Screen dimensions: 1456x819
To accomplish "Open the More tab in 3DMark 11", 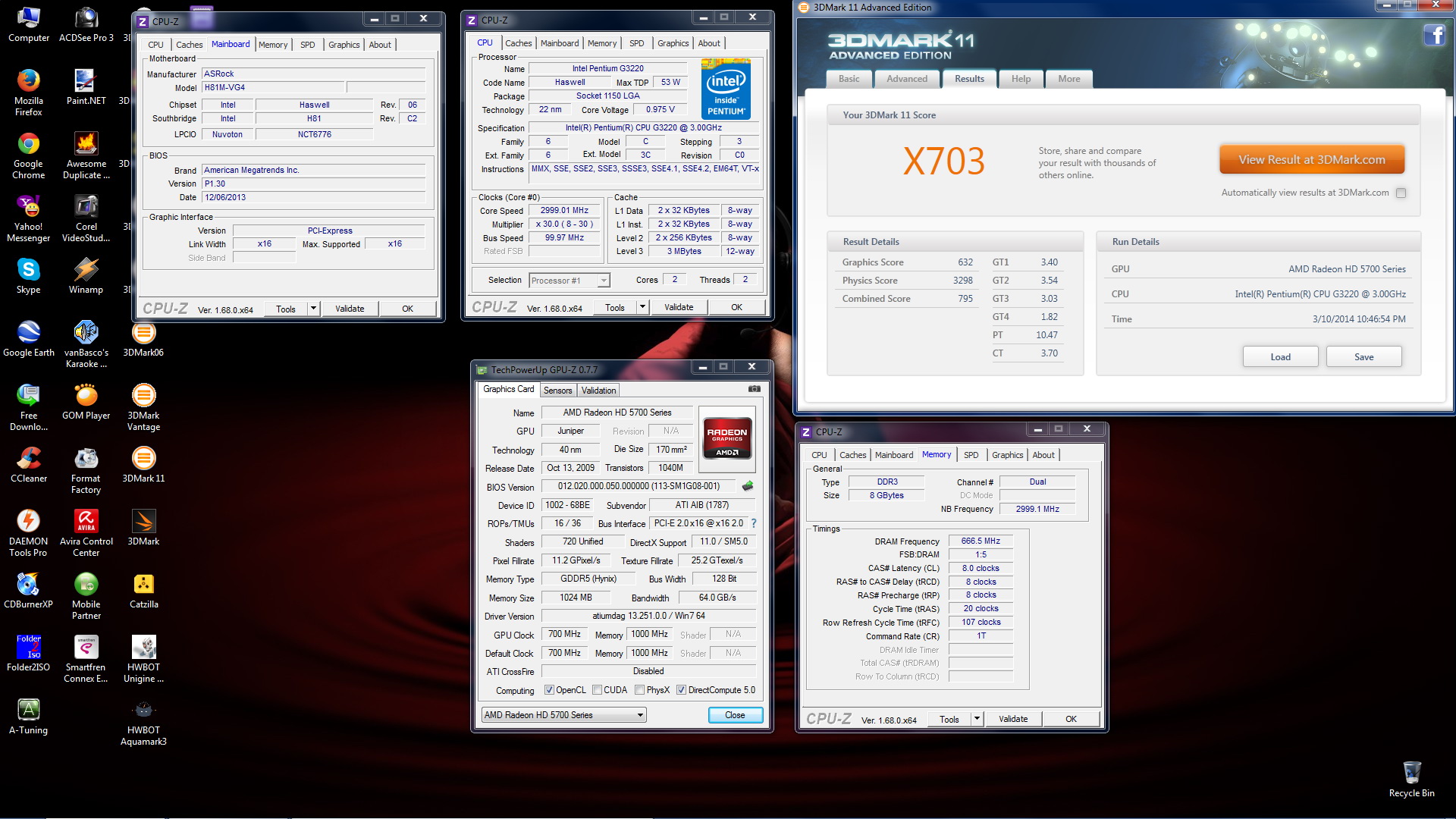I will pyautogui.click(x=1068, y=79).
